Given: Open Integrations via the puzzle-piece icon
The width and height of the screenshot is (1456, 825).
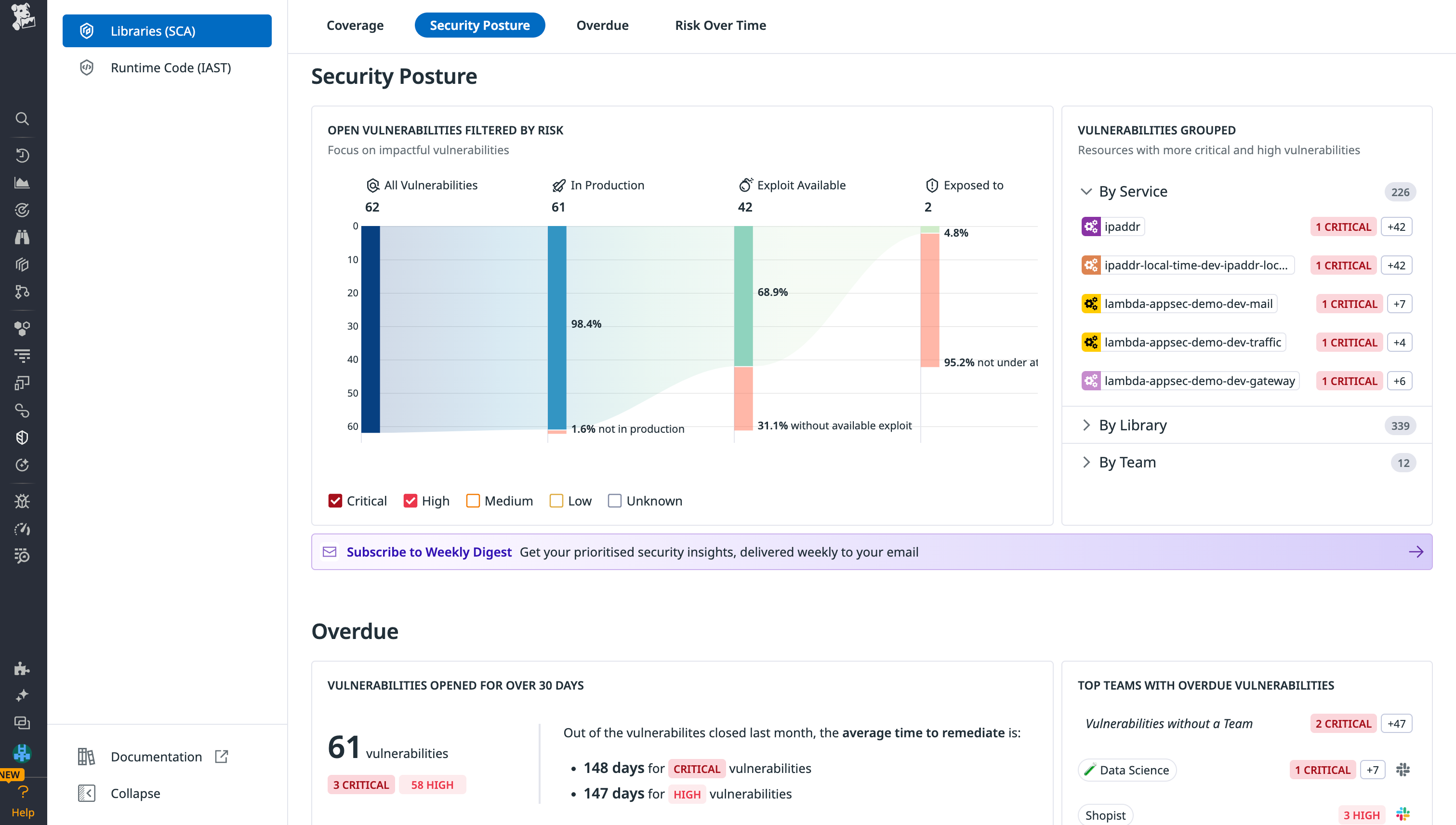Looking at the screenshot, I should (23, 668).
